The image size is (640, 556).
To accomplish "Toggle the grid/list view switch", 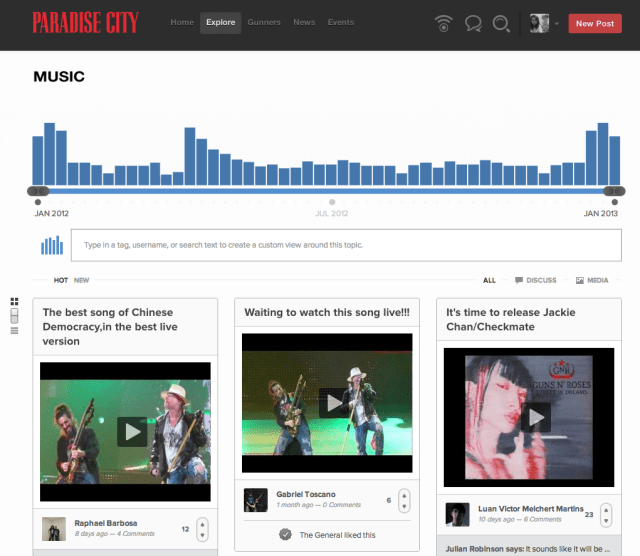I will click(14, 316).
